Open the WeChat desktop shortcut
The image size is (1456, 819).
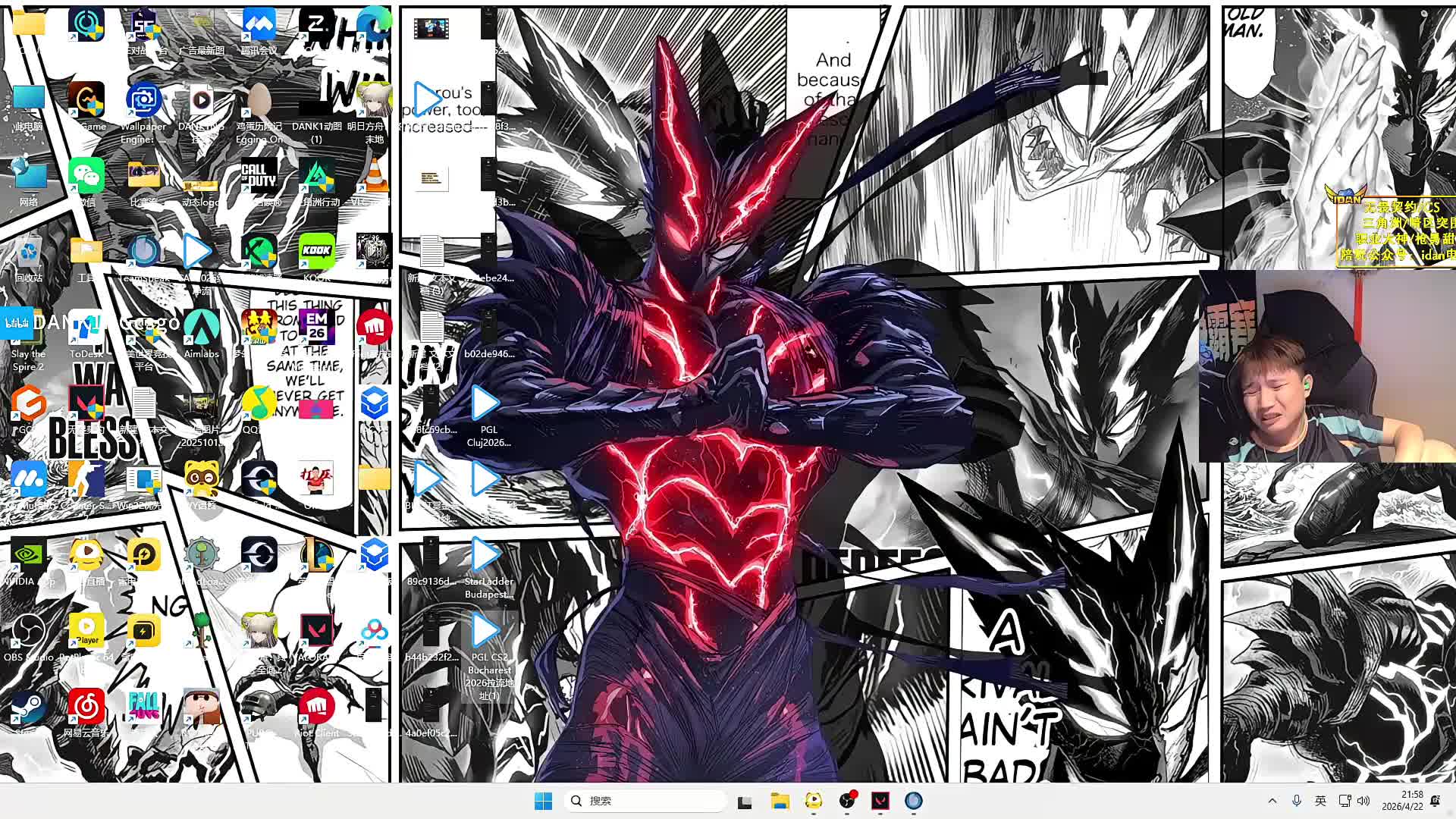pos(86,177)
